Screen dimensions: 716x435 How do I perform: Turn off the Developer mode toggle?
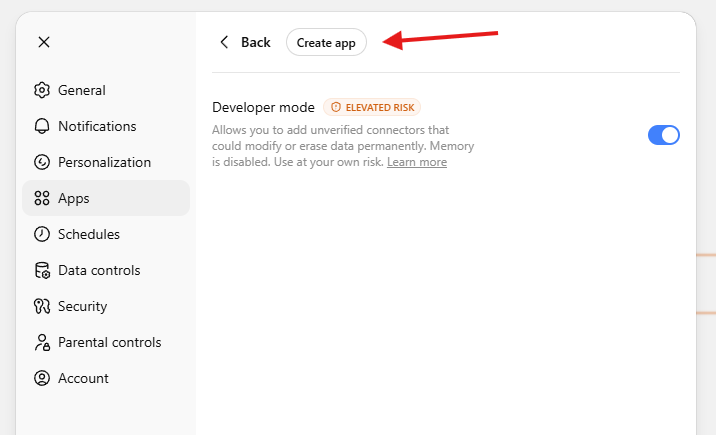(x=663, y=135)
